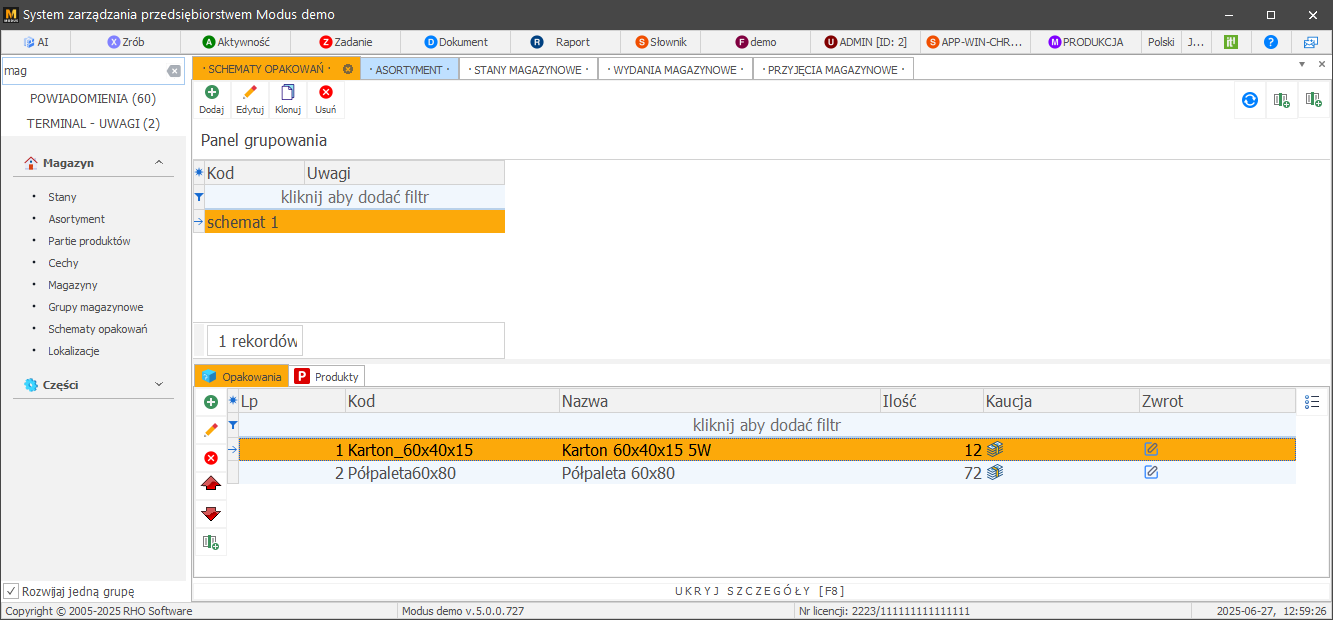Move packaging up with red up arrow

[211, 485]
